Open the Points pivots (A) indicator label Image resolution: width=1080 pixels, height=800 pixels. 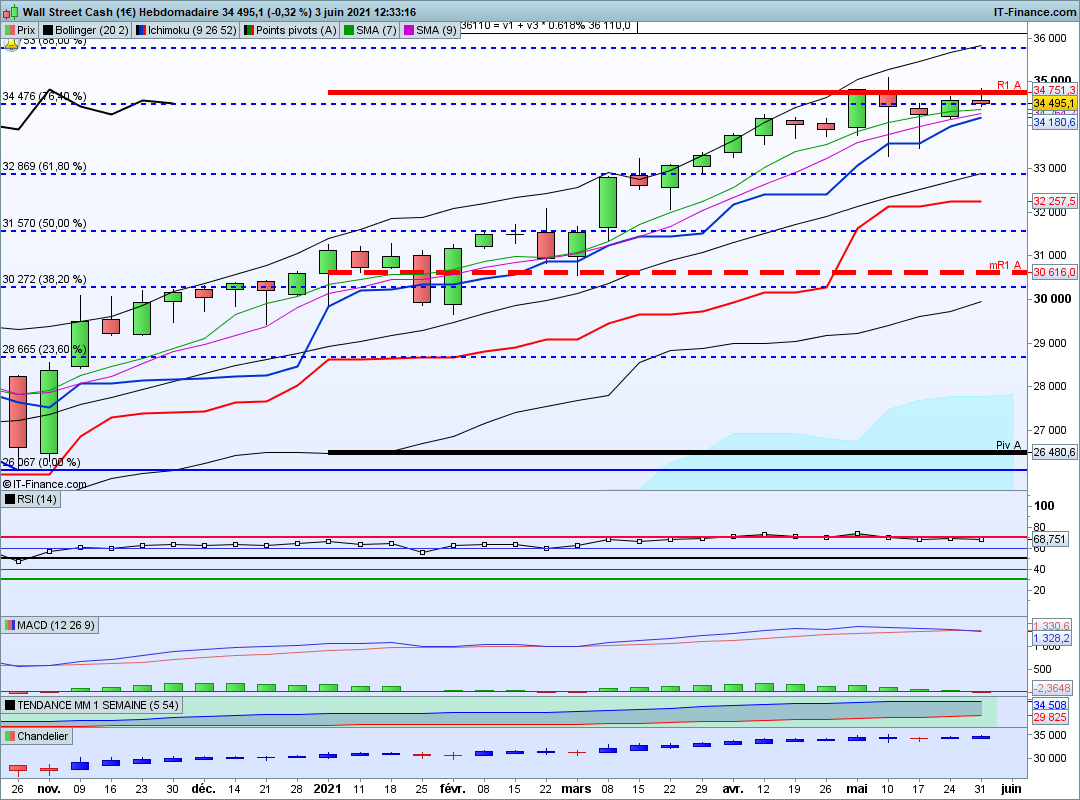pos(290,30)
